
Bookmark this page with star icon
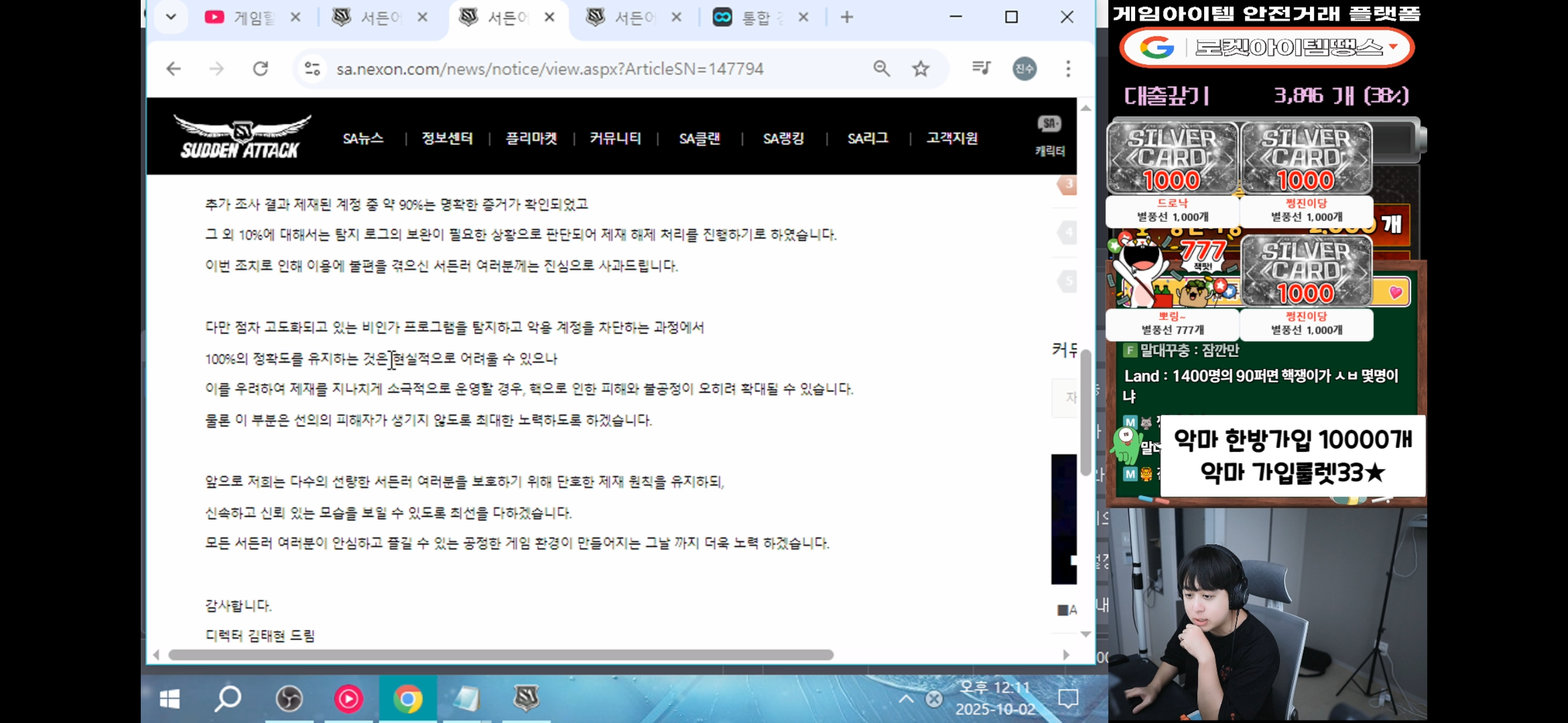[x=920, y=69]
